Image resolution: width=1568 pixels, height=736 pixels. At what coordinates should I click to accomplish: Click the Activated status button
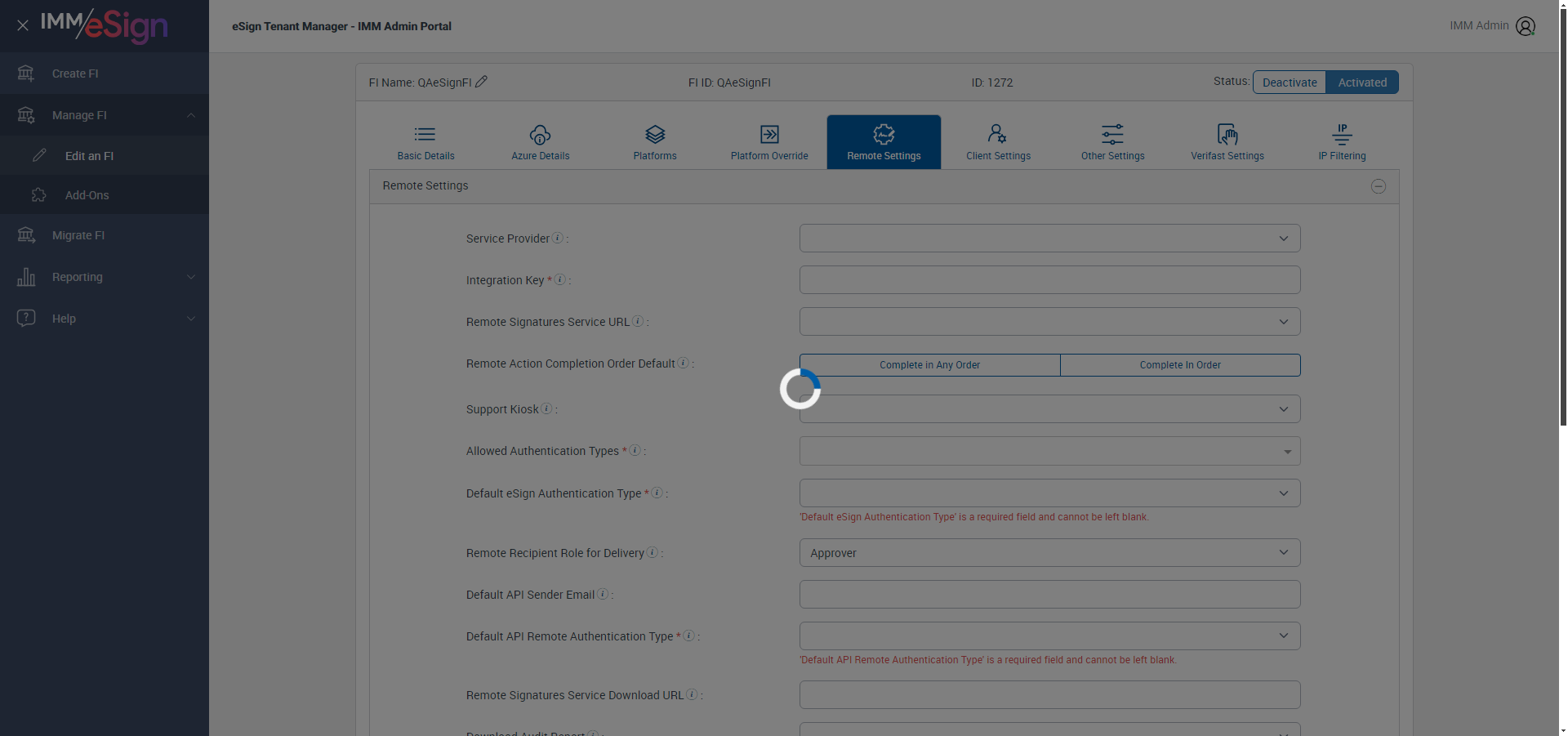click(x=1362, y=83)
